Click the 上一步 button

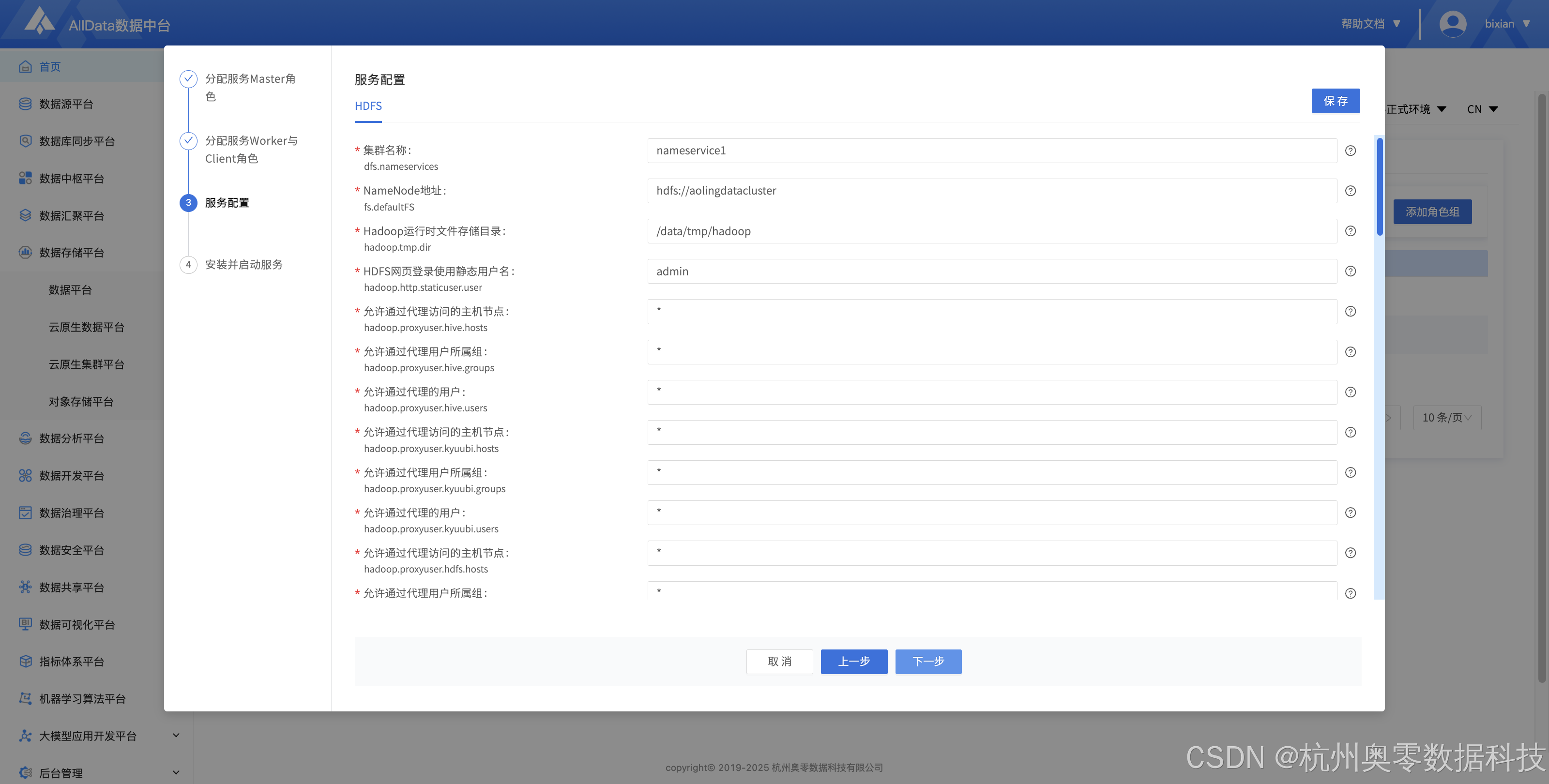[x=853, y=662]
